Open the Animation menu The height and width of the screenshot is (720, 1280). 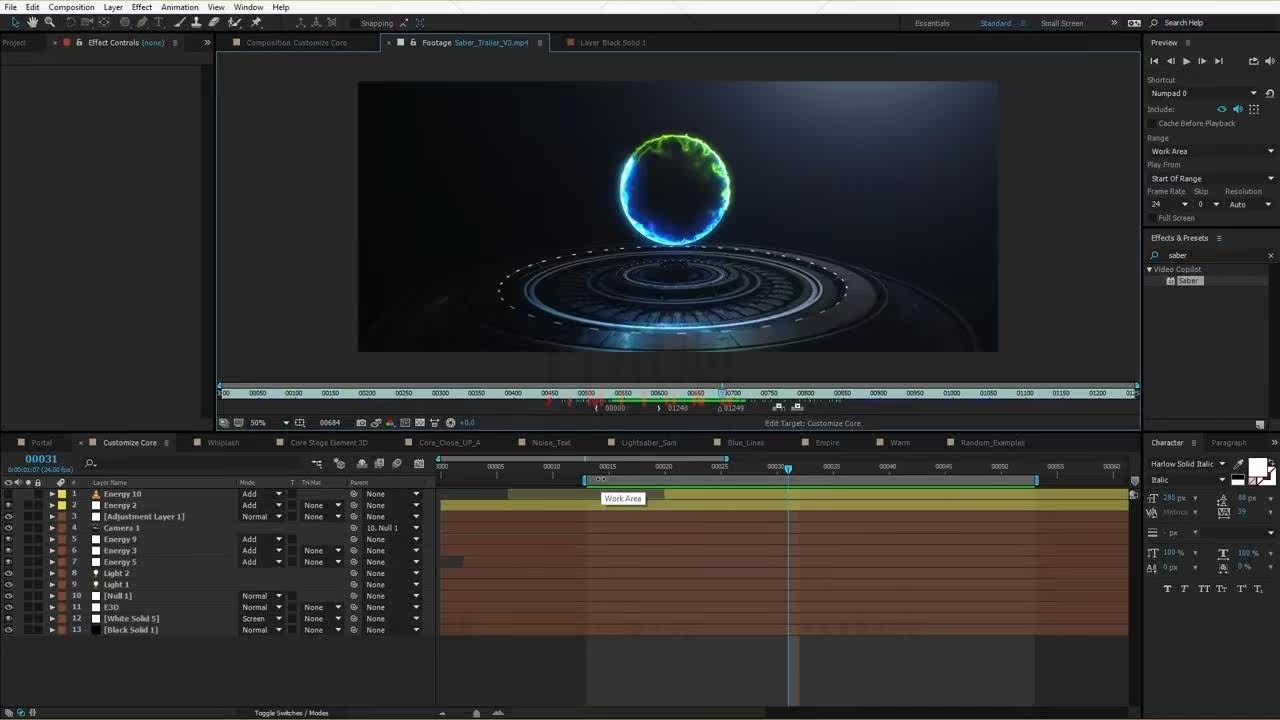[179, 7]
